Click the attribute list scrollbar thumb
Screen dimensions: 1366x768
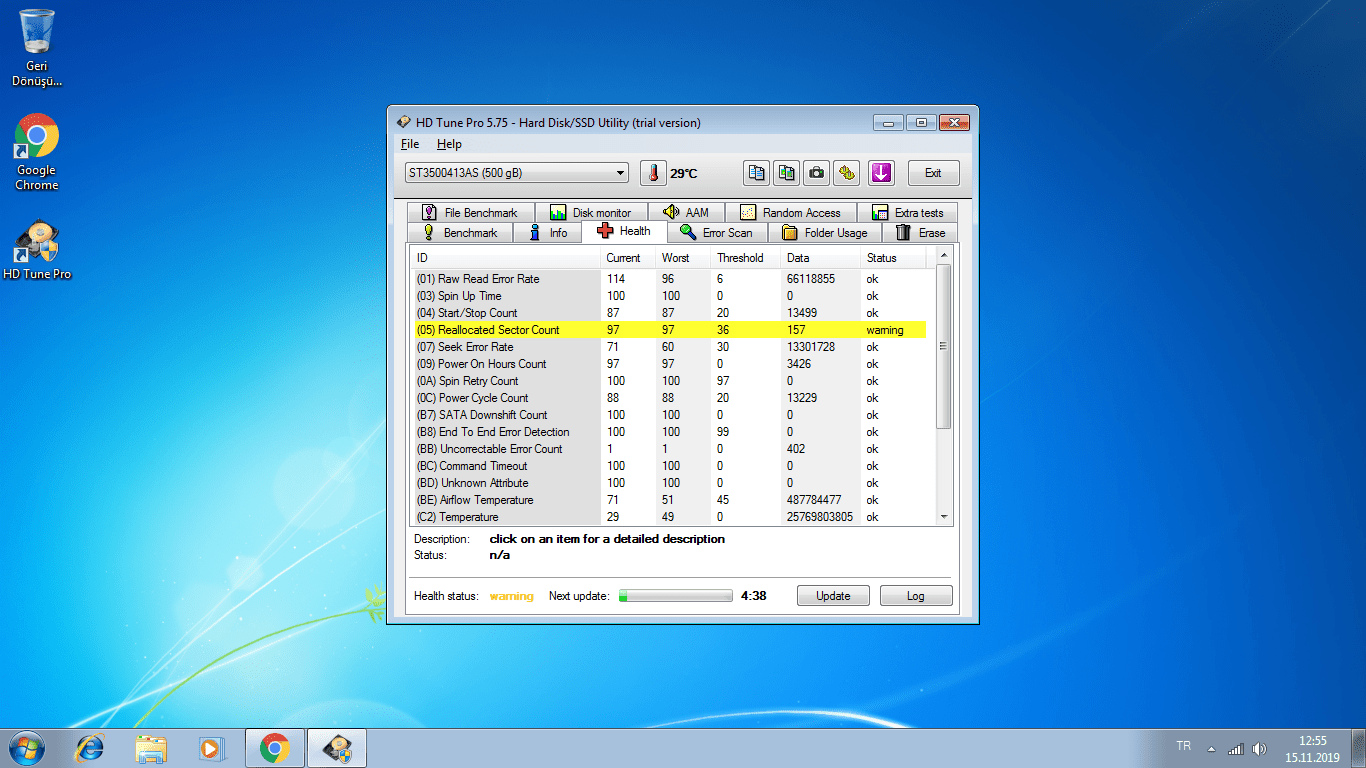click(x=944, y=346)
